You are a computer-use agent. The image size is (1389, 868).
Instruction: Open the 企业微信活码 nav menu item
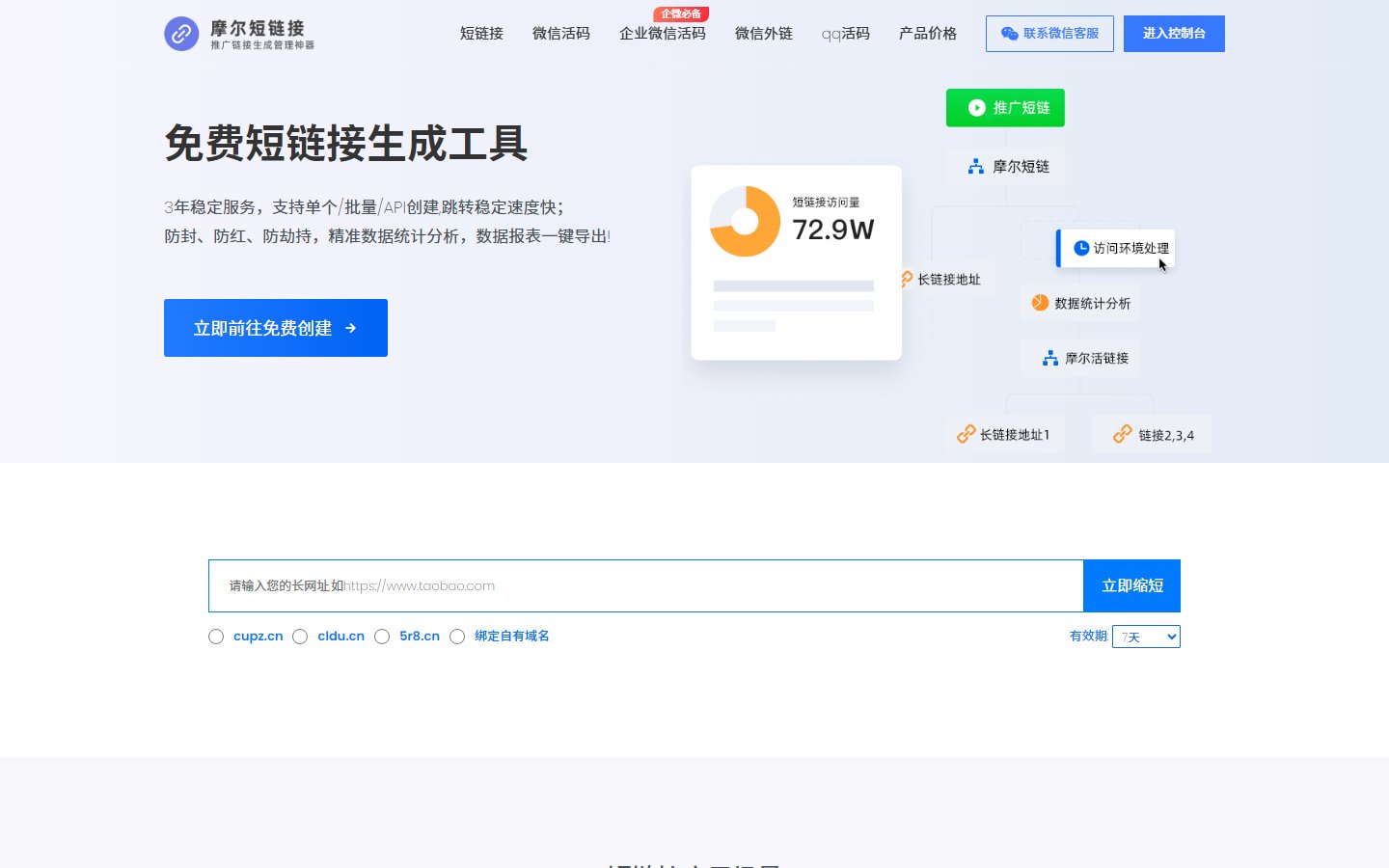663,34
